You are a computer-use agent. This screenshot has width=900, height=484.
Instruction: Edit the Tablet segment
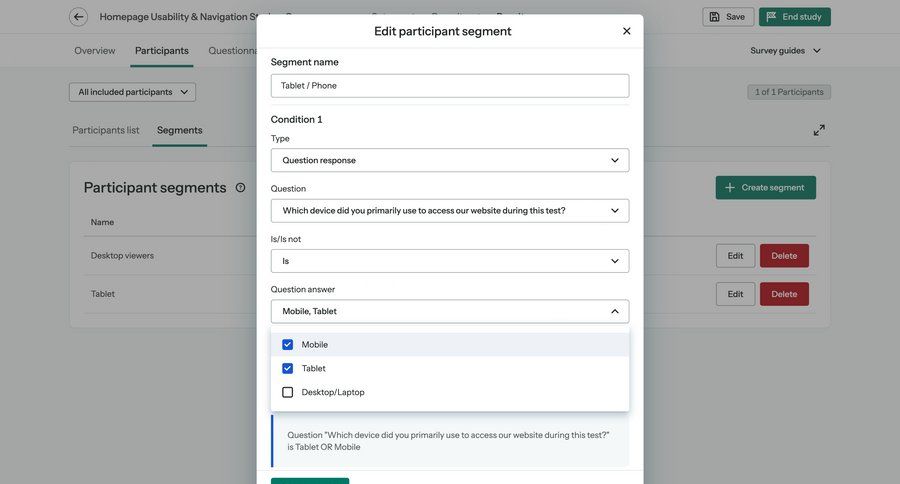735,294
